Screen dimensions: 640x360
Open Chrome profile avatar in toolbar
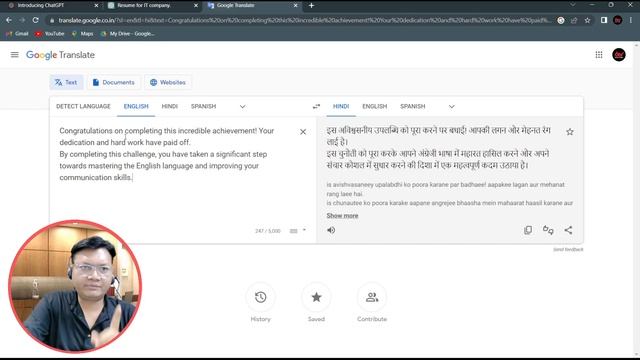click(618, 20)
